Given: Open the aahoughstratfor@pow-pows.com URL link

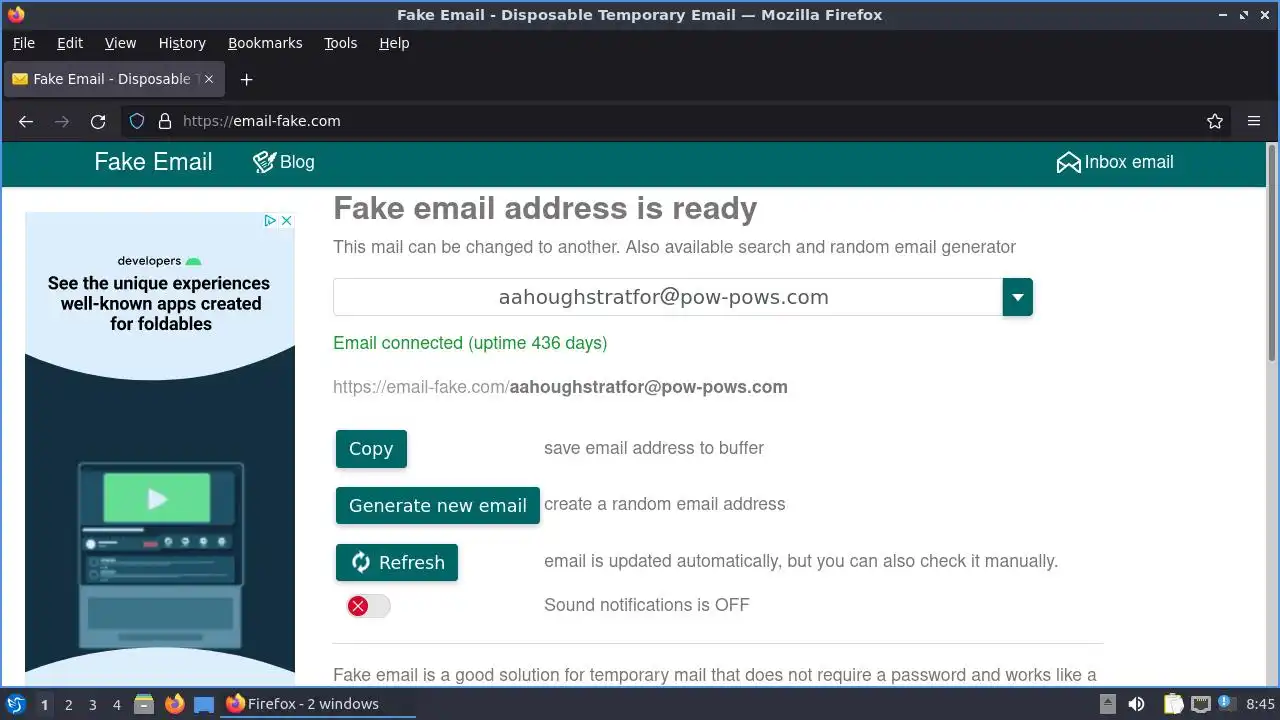Looking at the screenshot, I should [x=560, y=387].
